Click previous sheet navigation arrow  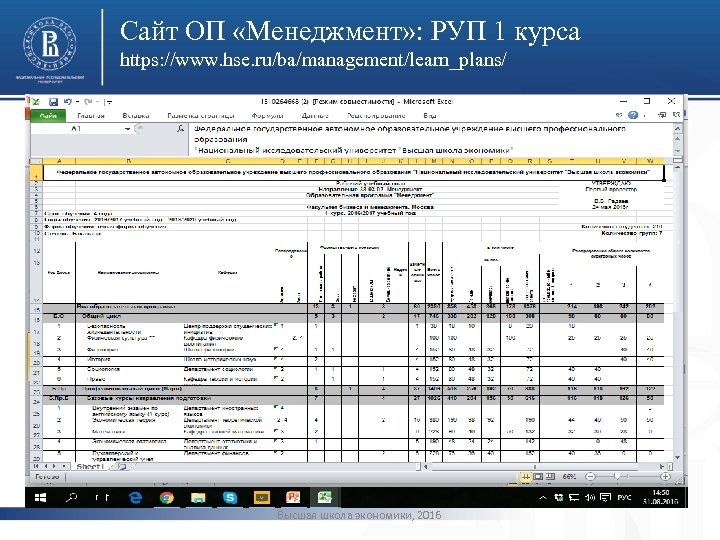[x=45, y=466]
